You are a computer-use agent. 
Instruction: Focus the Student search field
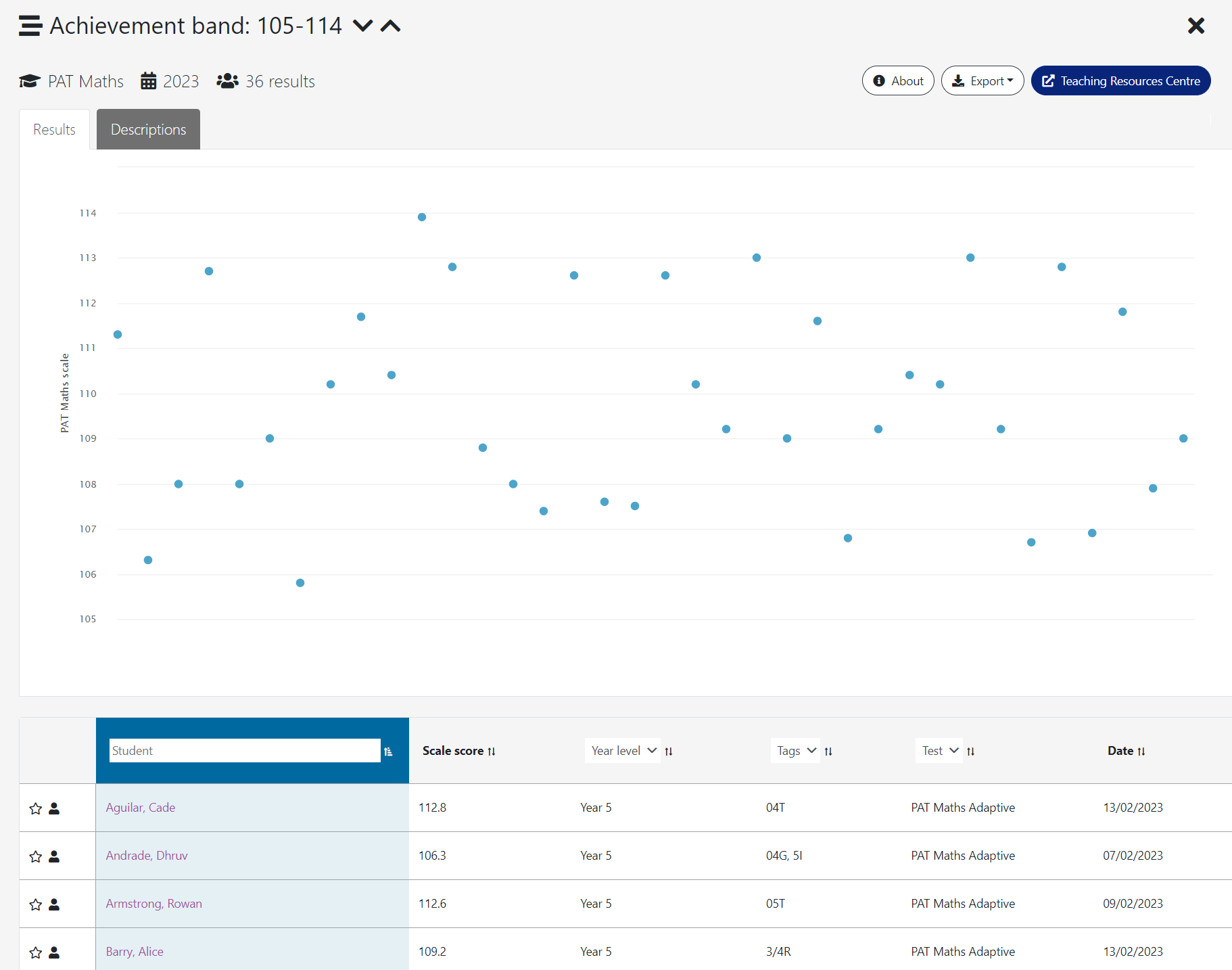pos(245,751)
